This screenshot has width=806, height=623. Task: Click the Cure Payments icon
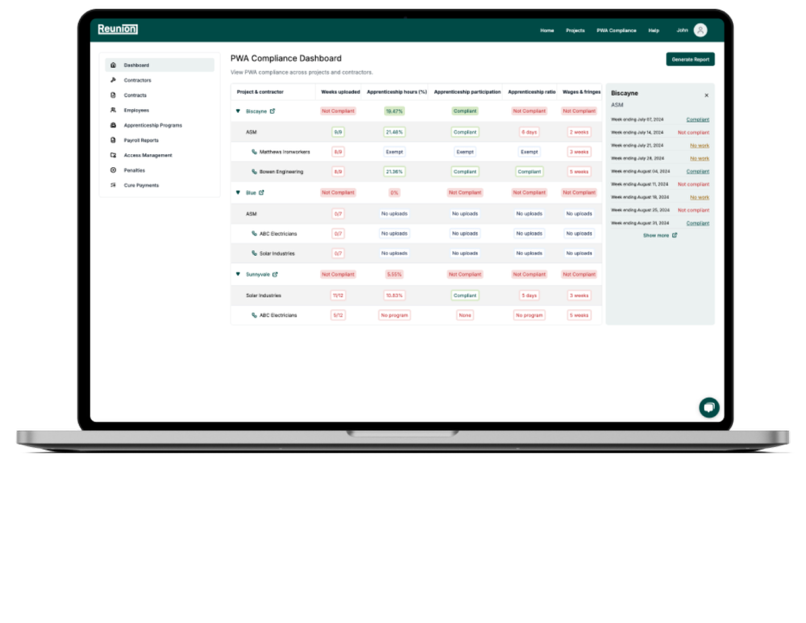pyautogui.click(x=113, y=185)
